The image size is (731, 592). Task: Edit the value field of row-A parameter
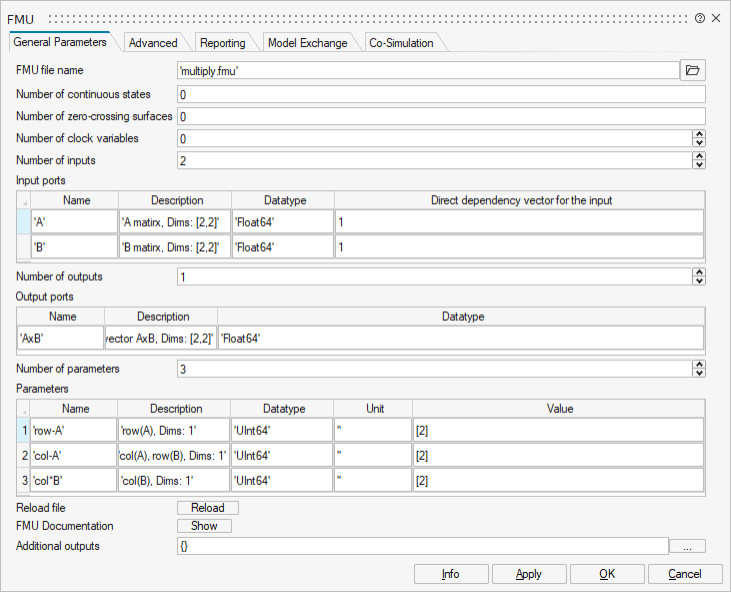pos(557,430)
